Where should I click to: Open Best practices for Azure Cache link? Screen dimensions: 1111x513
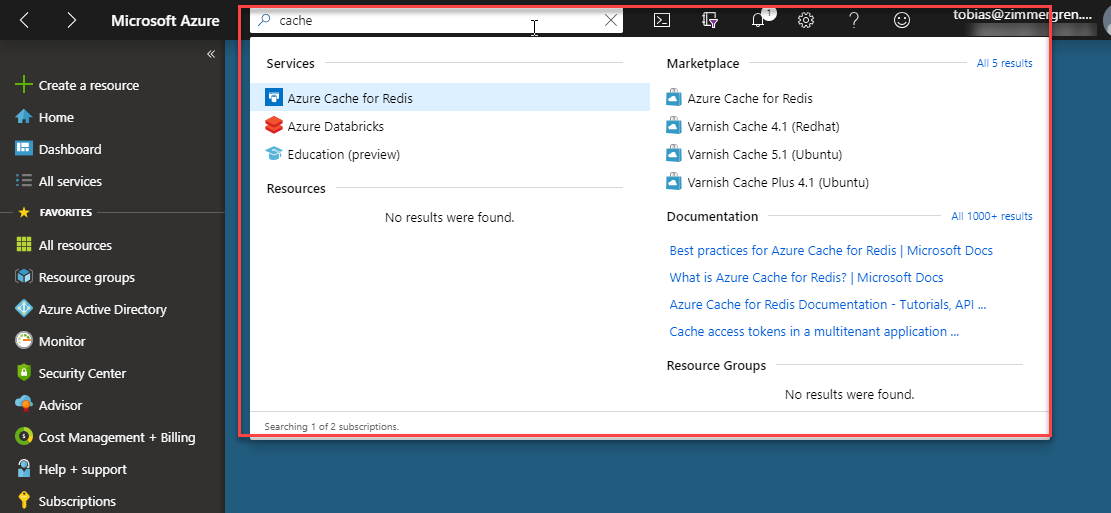pos(830,250)
